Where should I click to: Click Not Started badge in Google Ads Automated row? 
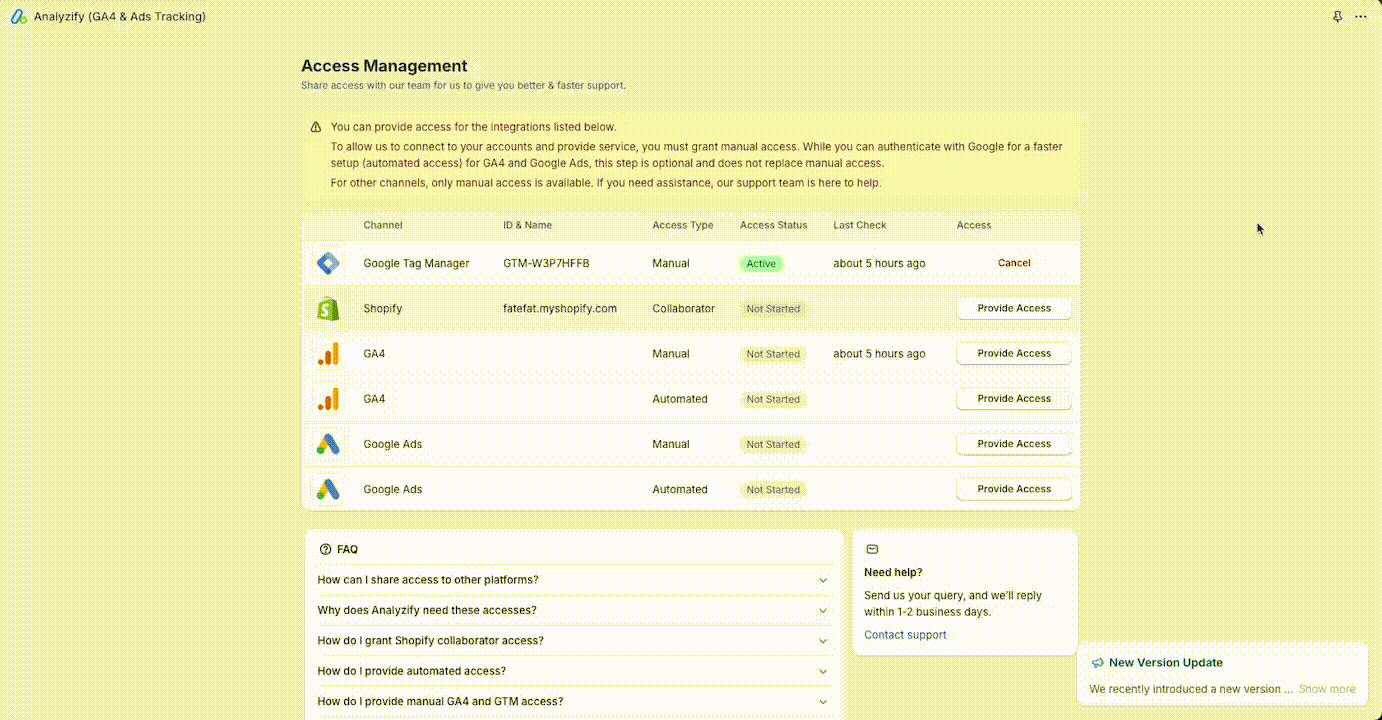tap(773, 490)
